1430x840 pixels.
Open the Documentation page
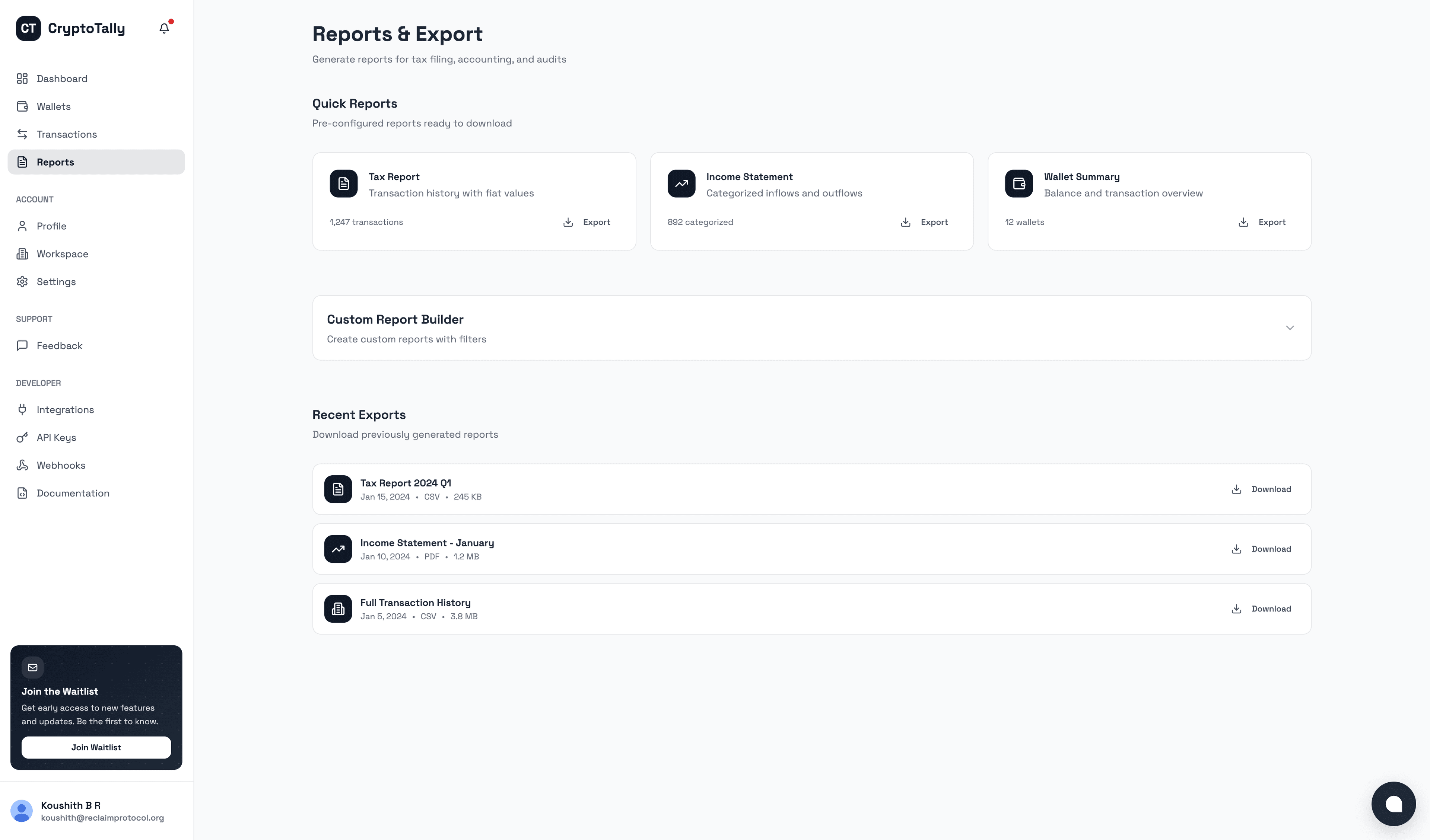[x=73, y=493]
